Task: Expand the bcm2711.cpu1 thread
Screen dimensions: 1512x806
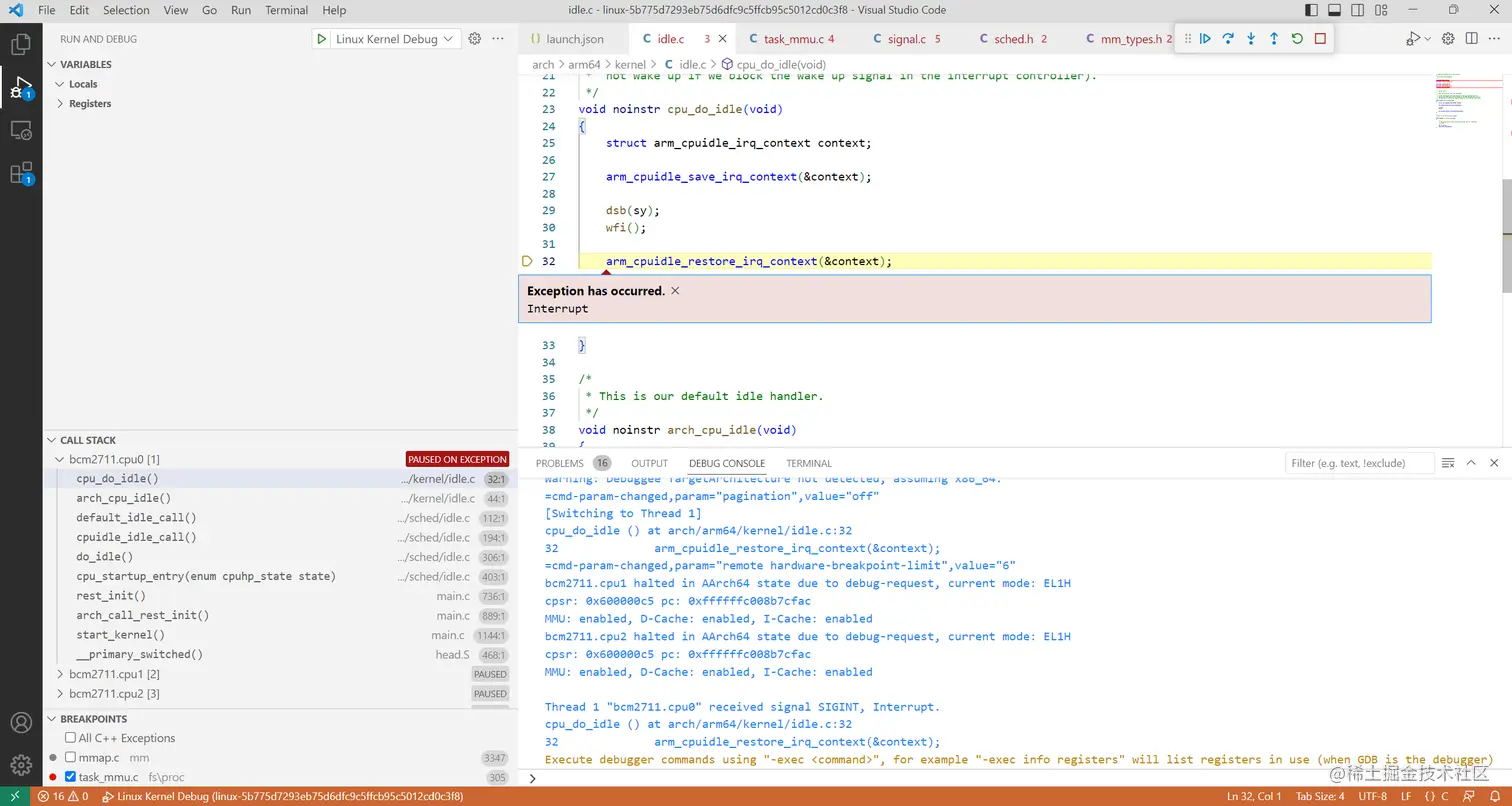Action: 60,674
